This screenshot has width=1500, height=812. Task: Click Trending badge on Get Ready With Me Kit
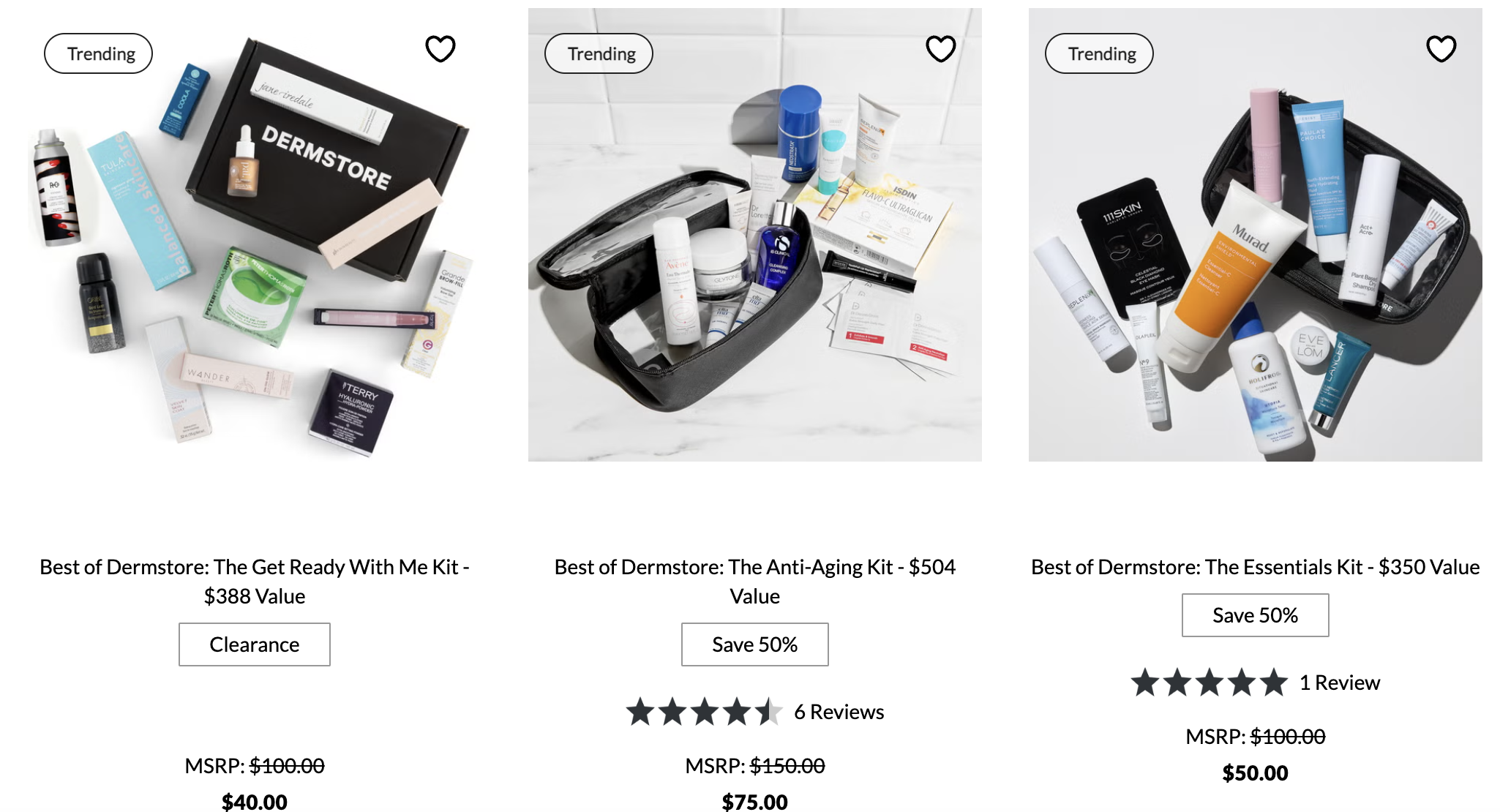click(x=99, y=53)
